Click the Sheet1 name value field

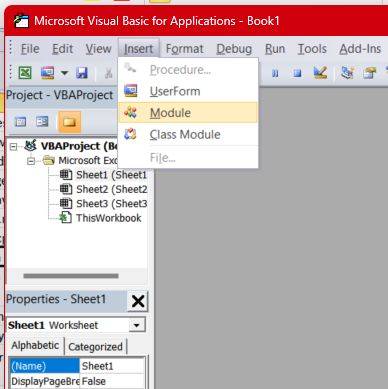click(x=112, y=366)
